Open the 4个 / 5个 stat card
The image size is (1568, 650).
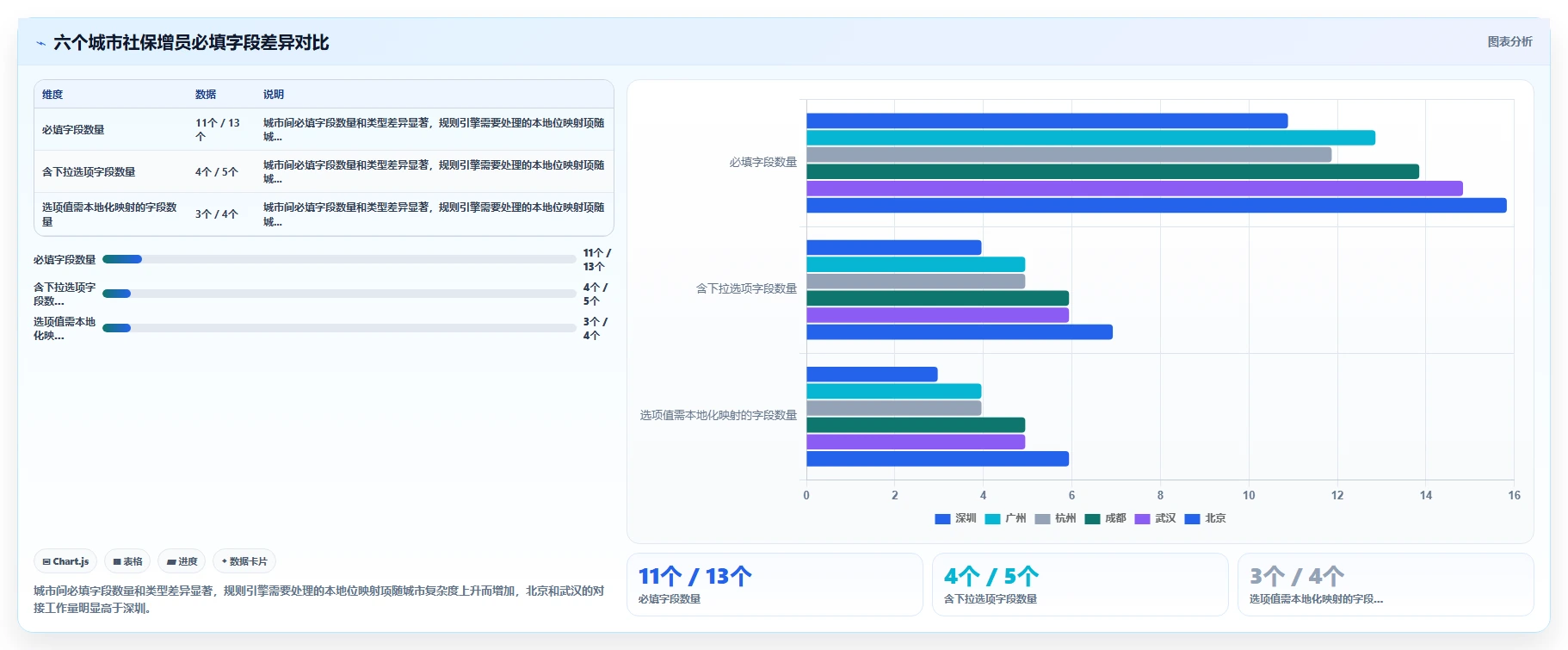(x=1080, y=585)
